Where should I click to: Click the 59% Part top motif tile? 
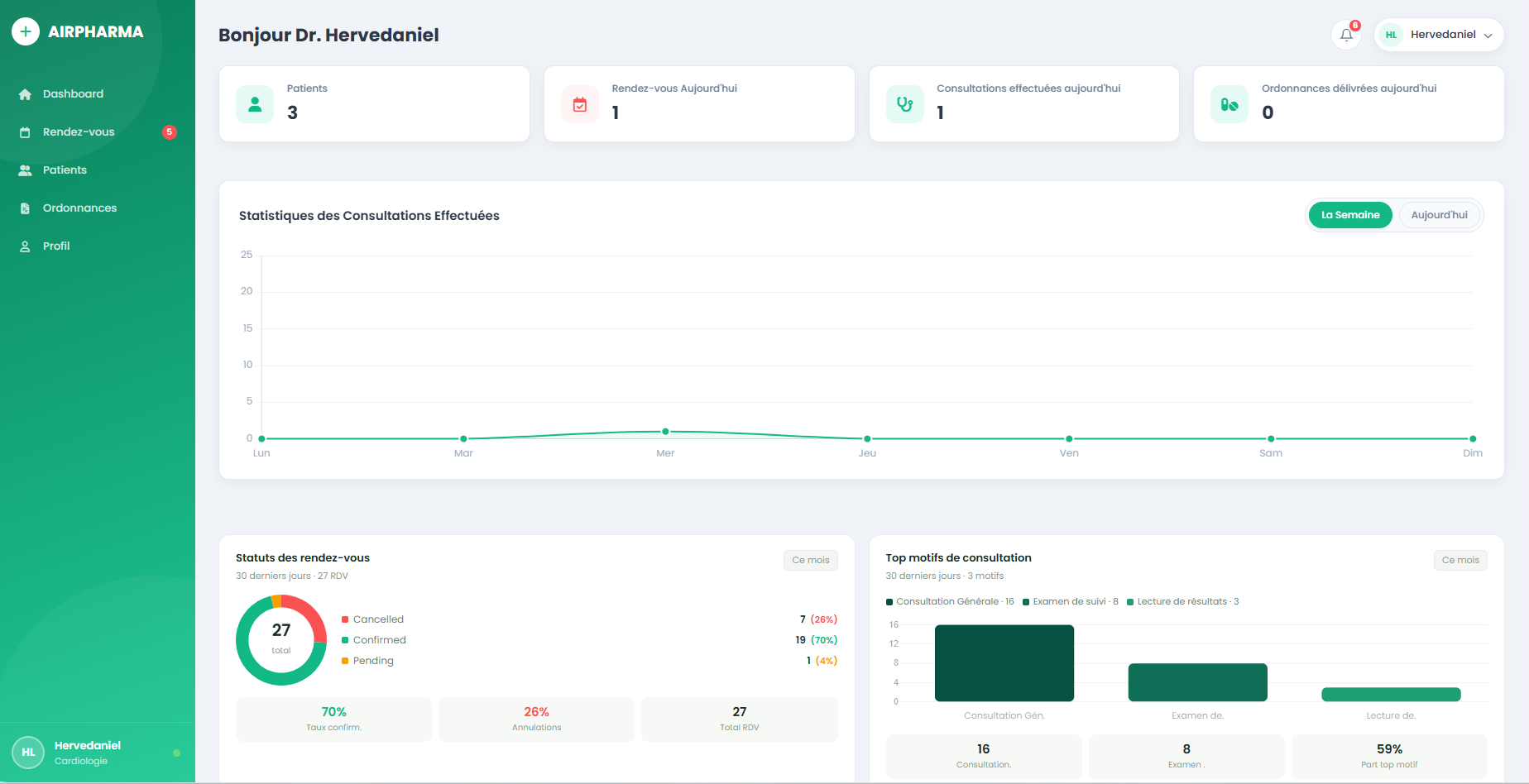tap(1390, 757)
